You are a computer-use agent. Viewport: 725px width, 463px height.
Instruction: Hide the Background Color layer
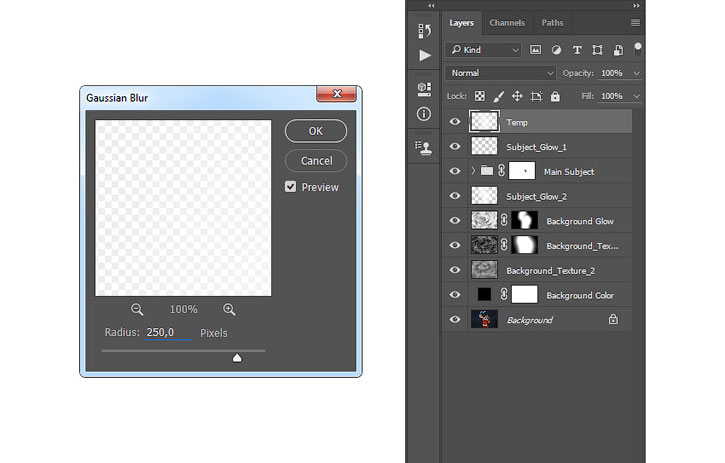(455, 295)
